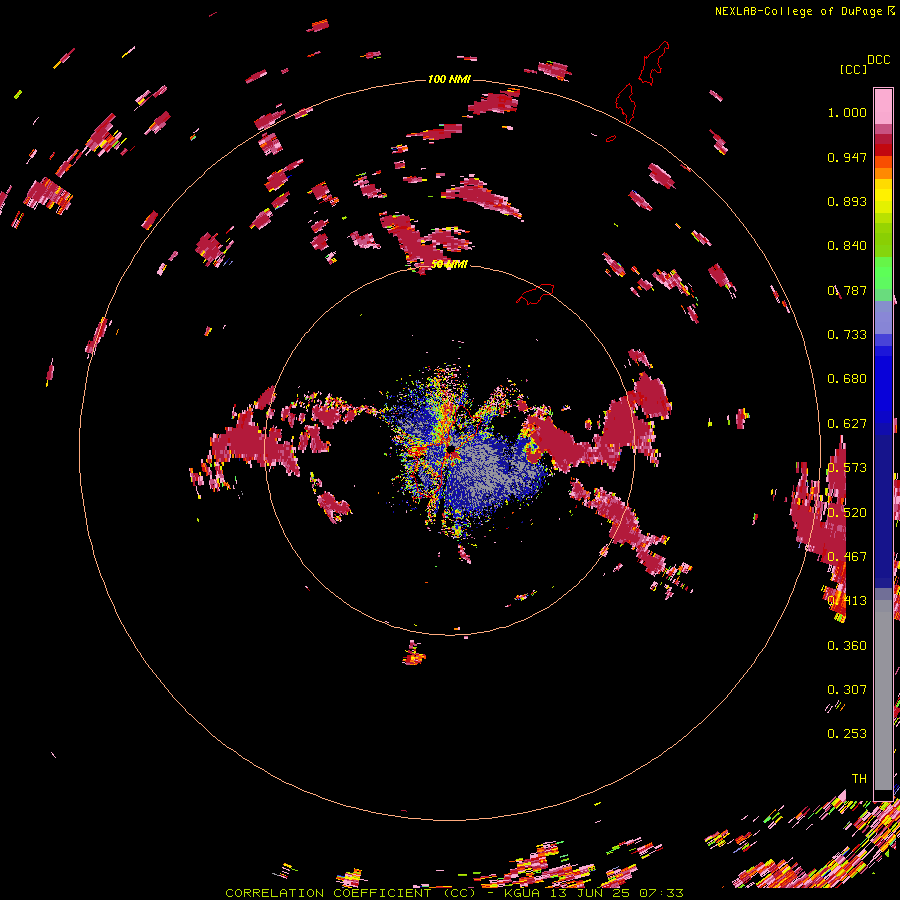Click the 0.307 legend value
900x900 pixels.
pos(847,690)
